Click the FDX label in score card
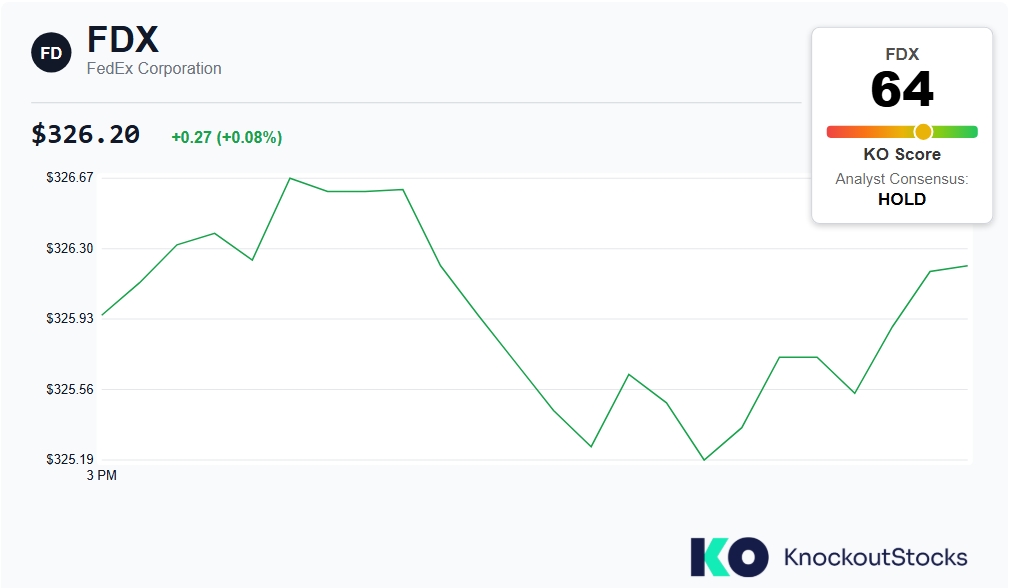 [x=902, y=54]
